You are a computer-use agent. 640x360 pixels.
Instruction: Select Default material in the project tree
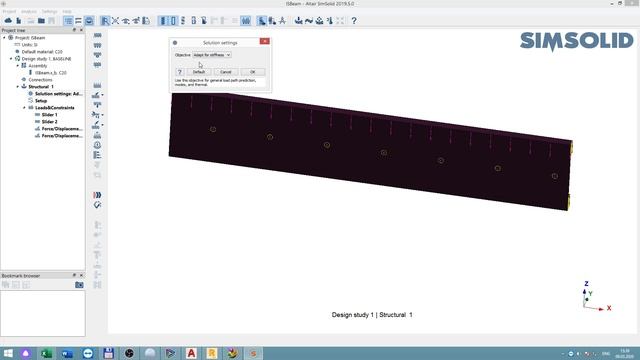(x=42, y=52)
